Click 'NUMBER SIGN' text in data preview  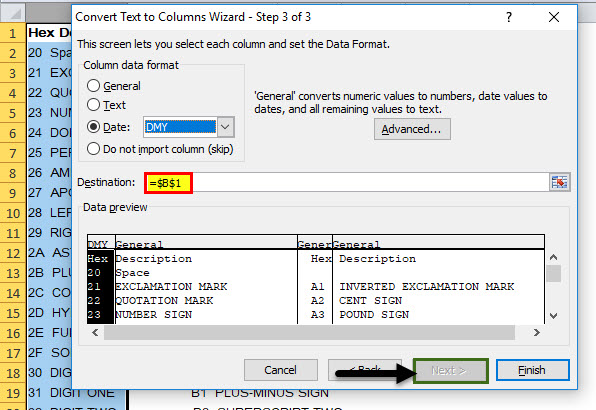(154, 315)
